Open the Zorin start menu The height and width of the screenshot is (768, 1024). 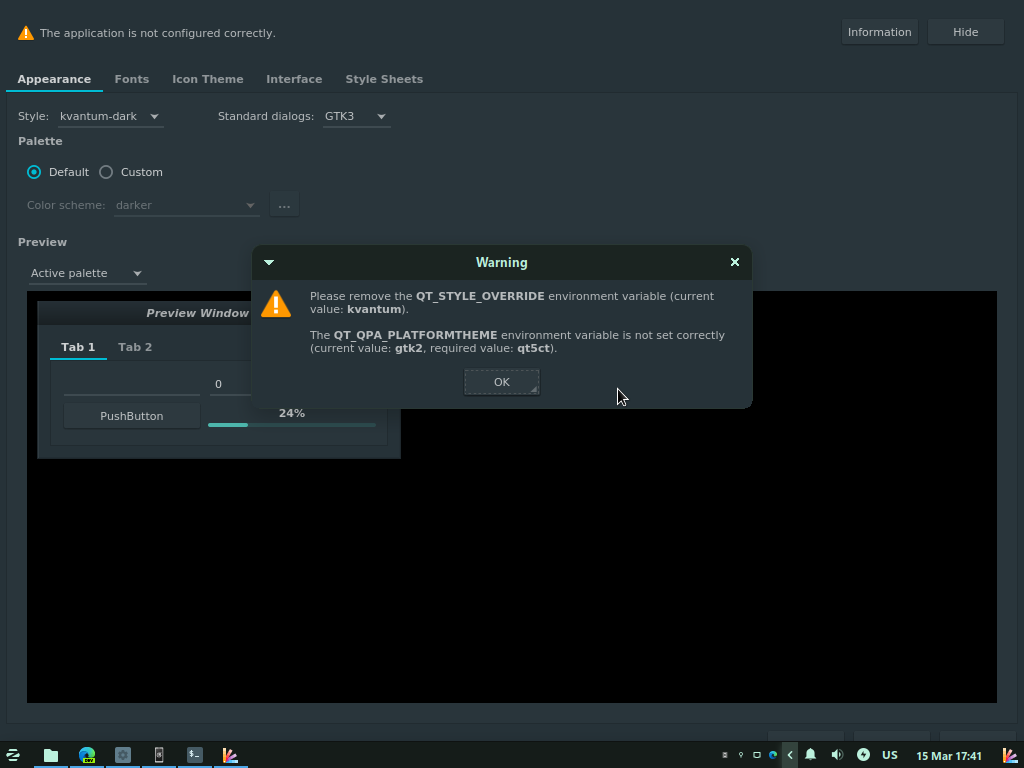[x=13, y=755]
